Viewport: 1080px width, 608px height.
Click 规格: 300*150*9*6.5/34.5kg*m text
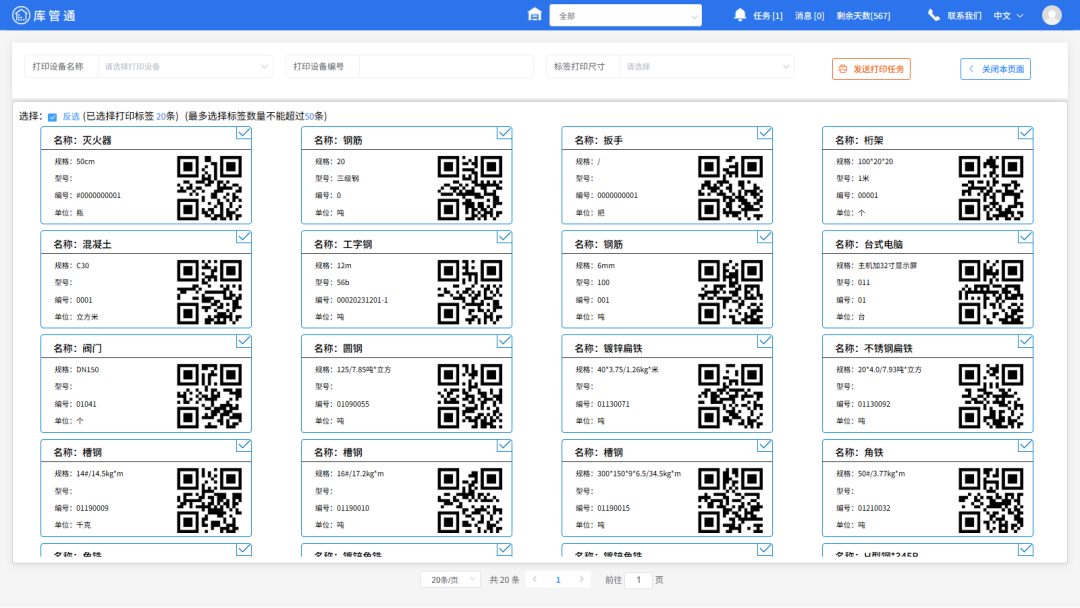[627, 474]
